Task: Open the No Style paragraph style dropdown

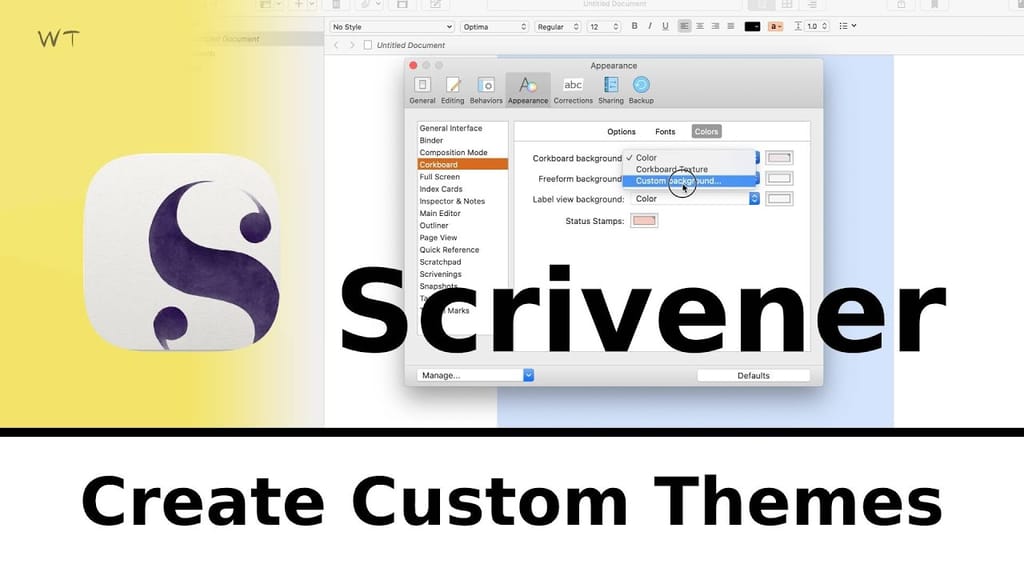Action: [392, 27]
